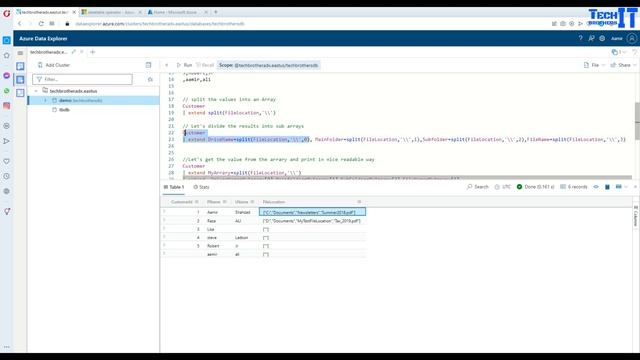The height and width of the screenshot is (360, 640).
Task: Open the results view mode dropdown
Action: tap(621, 187)
